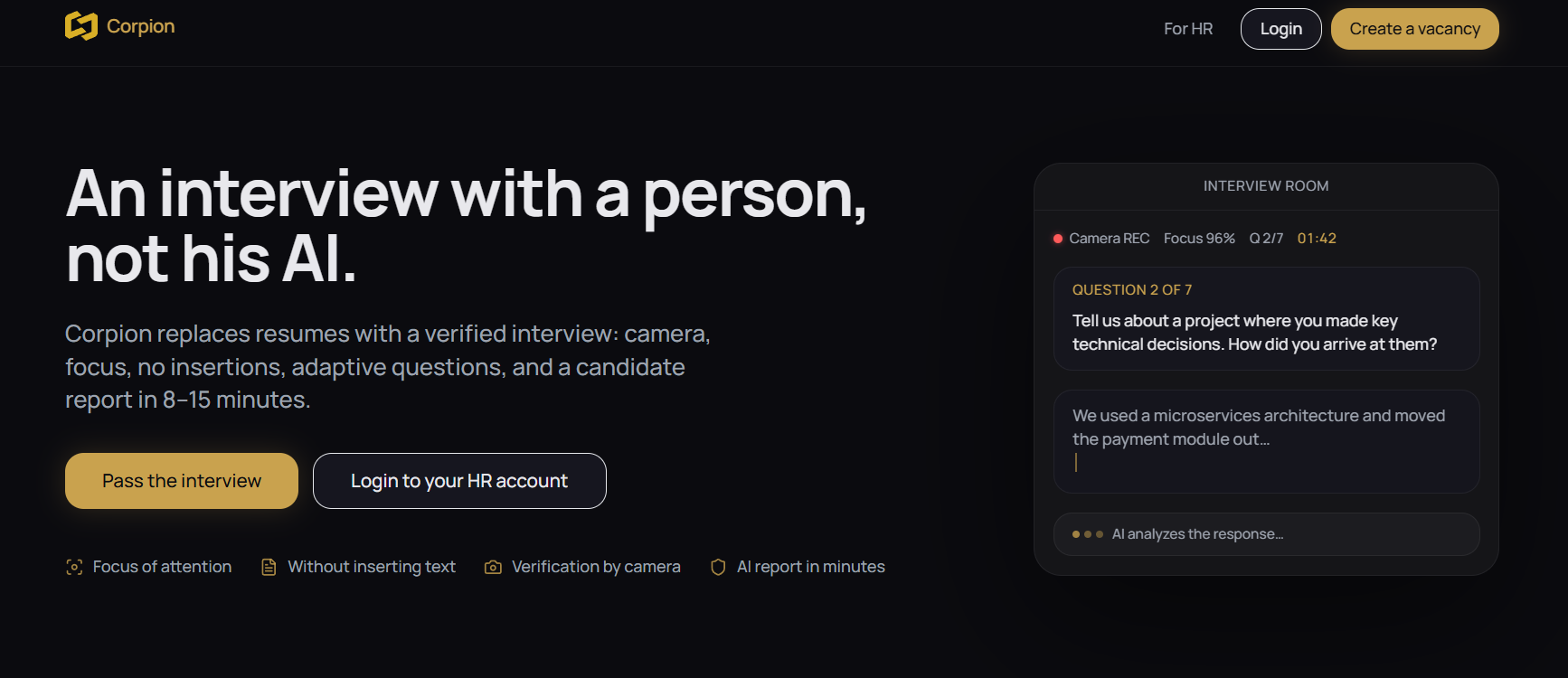Click the Q 2/7 status text
1568x678 pixels.
[x=1266, y=239]
